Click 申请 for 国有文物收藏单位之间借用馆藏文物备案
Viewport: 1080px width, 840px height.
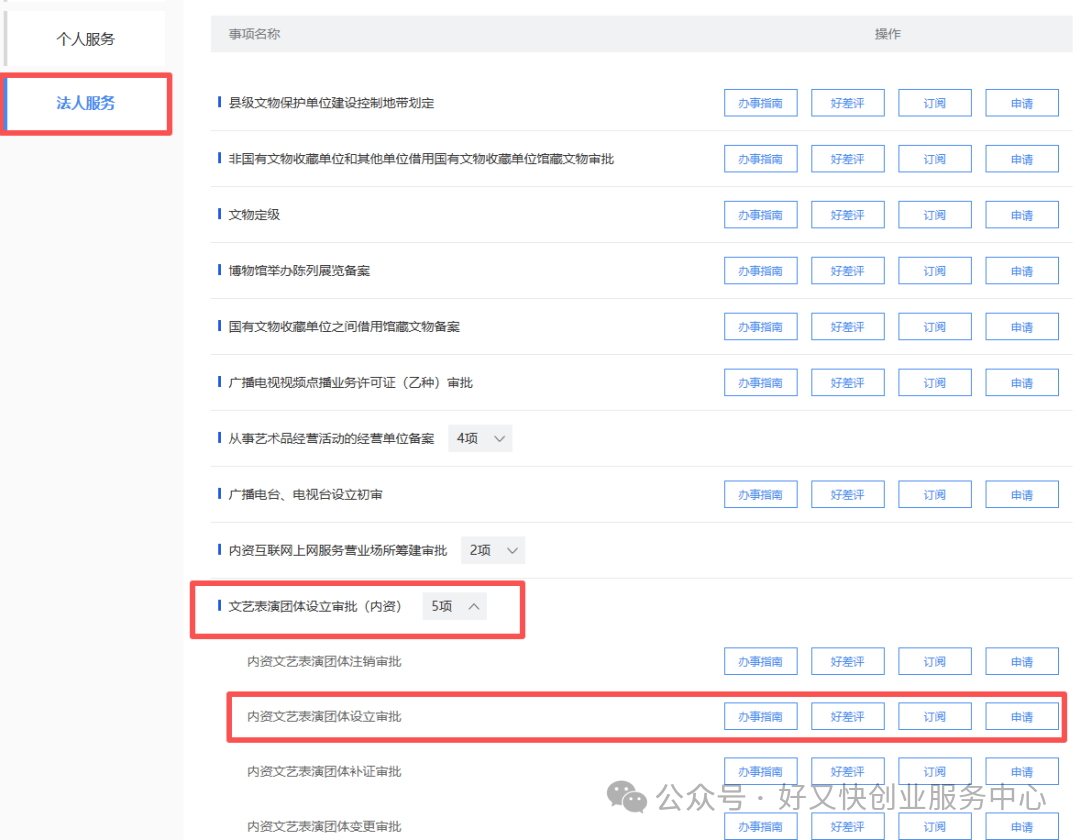point(1022,326)
